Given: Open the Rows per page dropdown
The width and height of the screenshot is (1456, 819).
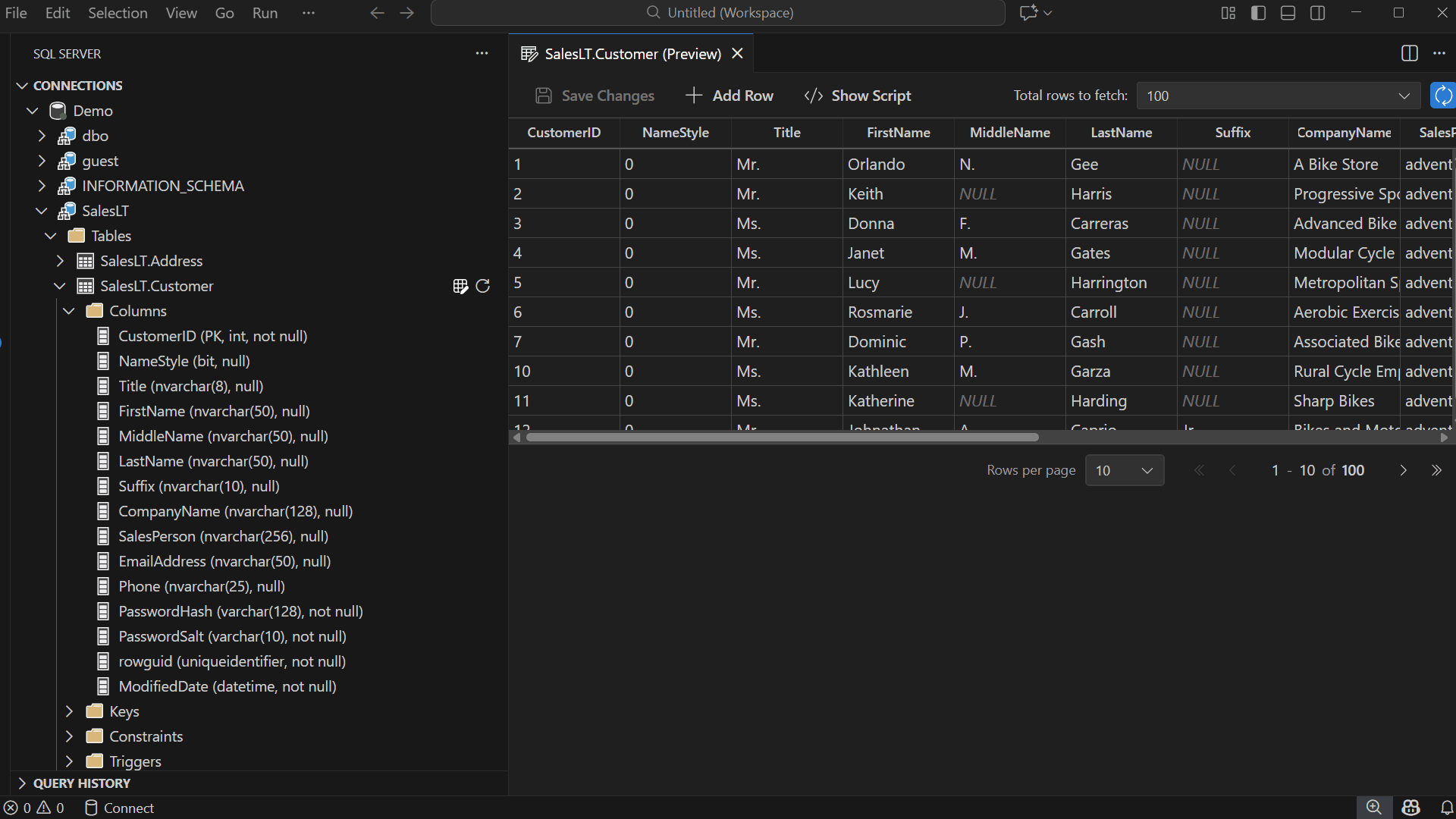Looking at the screenshot, I should coord(1124,470).
